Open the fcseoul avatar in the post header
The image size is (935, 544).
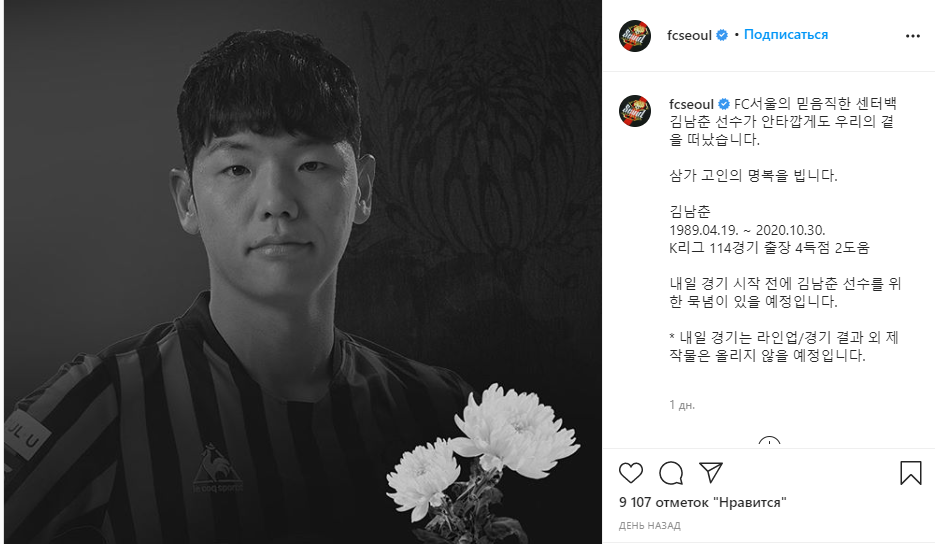coord(634,36)
